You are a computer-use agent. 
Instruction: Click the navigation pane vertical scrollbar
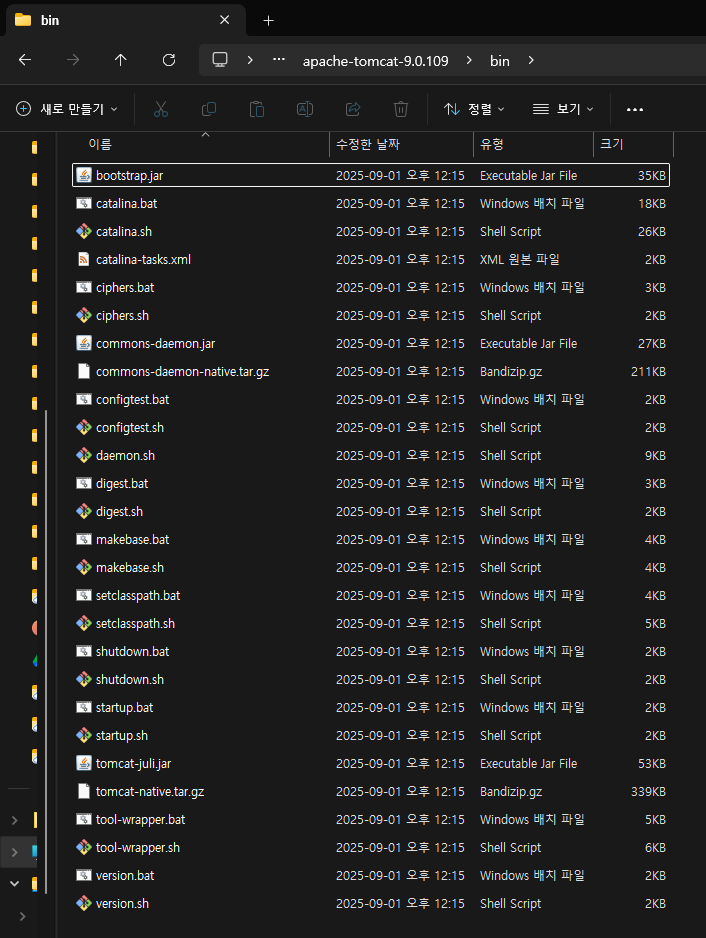pyautogui.click(x=46, y=652)
